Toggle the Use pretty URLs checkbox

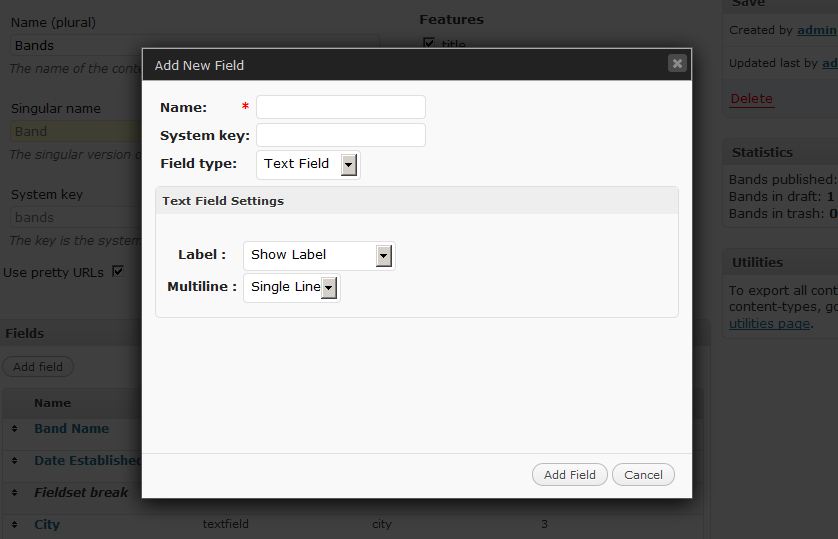(x=118, y=271)
